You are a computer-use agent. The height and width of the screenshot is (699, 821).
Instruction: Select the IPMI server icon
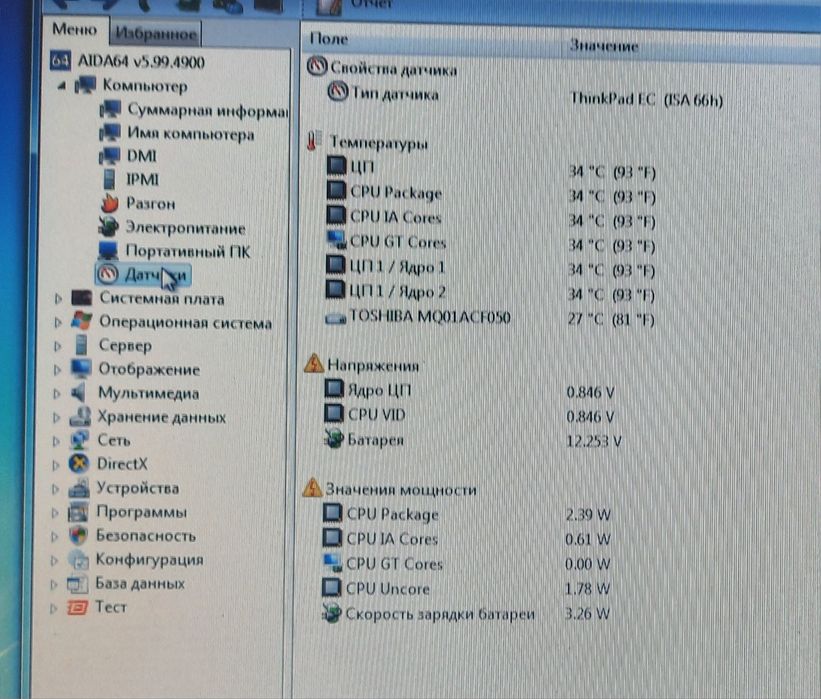coord(109,179)
